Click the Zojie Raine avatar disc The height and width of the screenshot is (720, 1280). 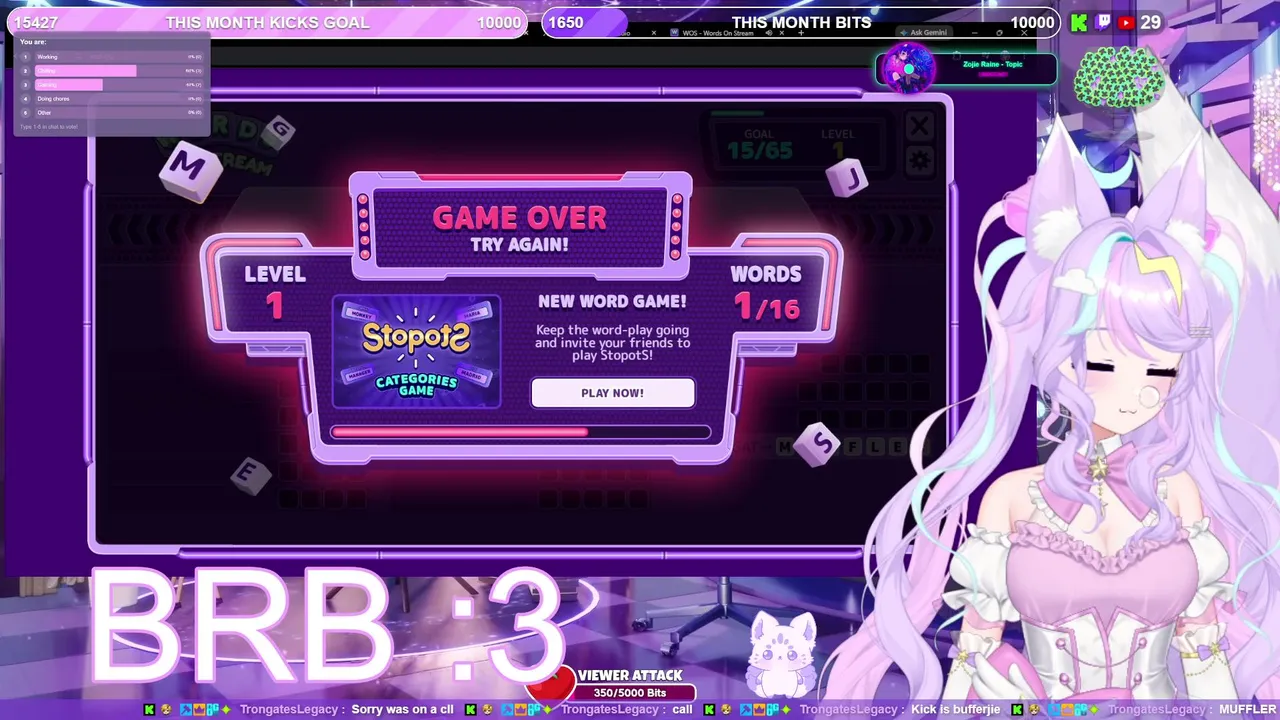(x=907, y=70)
